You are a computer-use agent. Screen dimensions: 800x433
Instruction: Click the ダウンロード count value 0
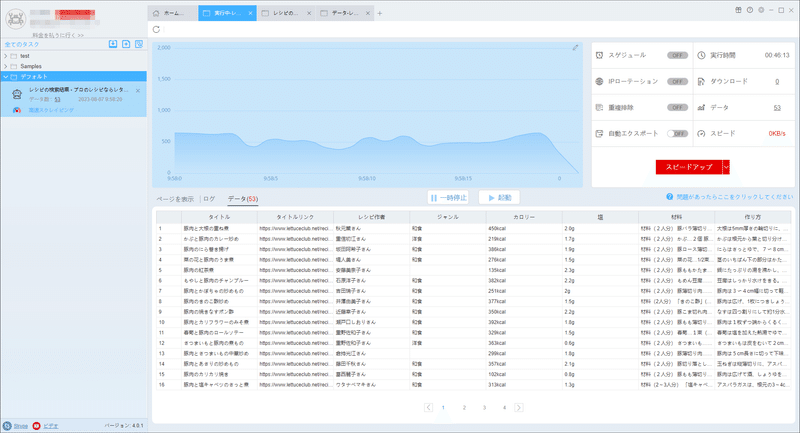click(x=777, y=82)
